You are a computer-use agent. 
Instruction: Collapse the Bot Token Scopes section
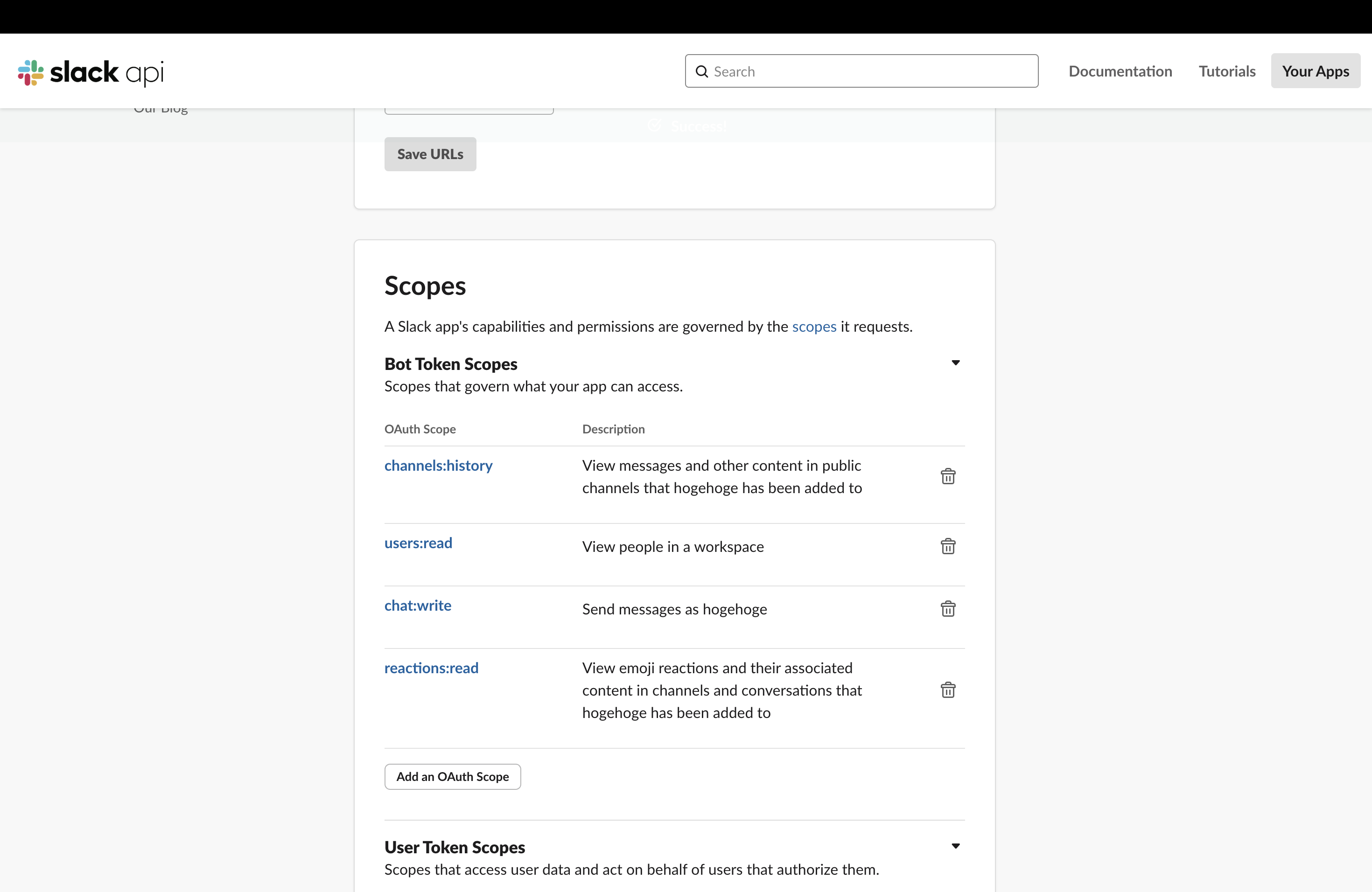[x=955, y=363]
